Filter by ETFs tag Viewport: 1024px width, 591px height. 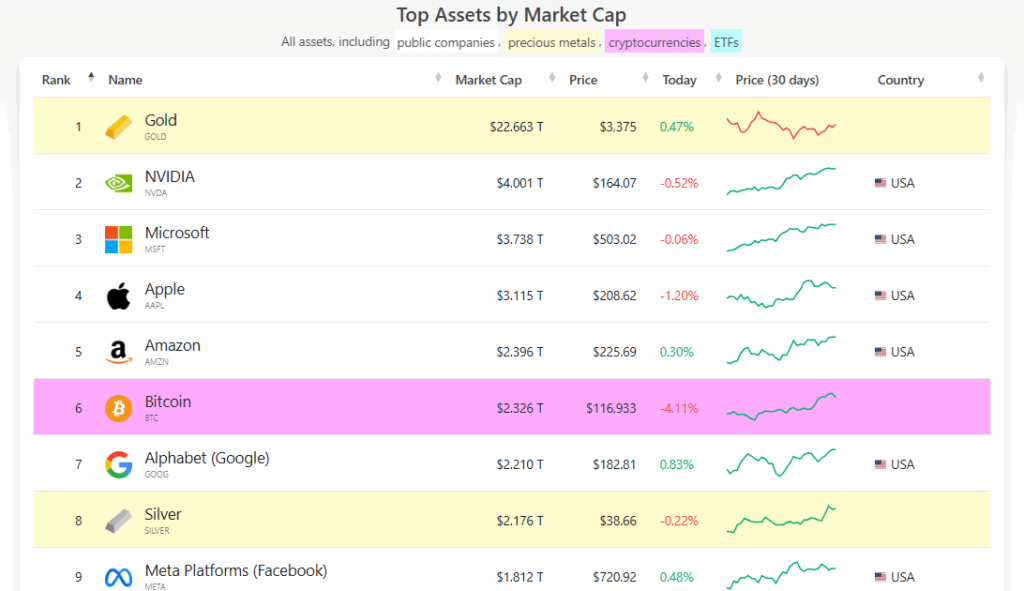point(726,42)
